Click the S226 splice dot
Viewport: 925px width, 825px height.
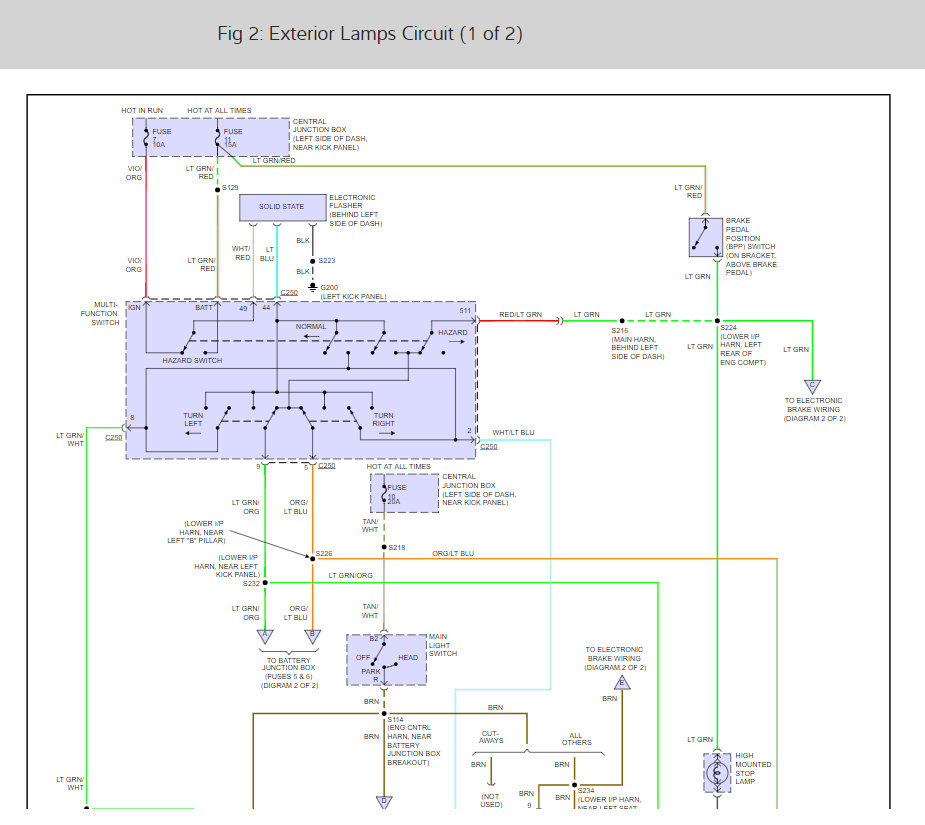pyautogui.click(x=312, y=558)
